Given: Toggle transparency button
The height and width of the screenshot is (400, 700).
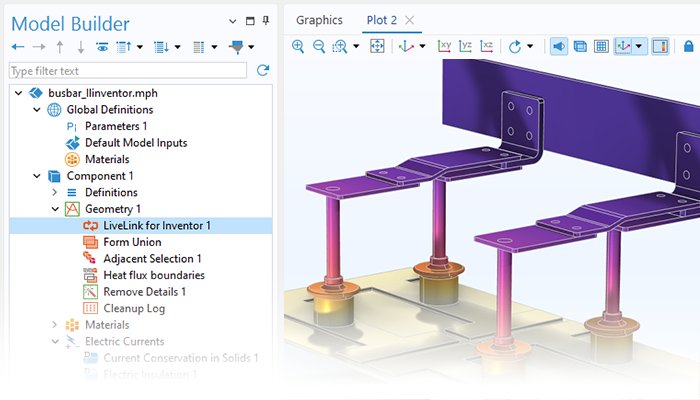Looking at the screenshot, I should tap(580, 46).
